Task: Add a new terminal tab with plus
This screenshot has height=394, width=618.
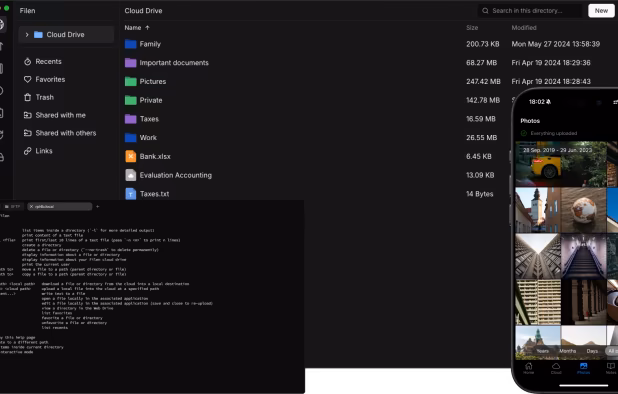Action: point(98,206)
